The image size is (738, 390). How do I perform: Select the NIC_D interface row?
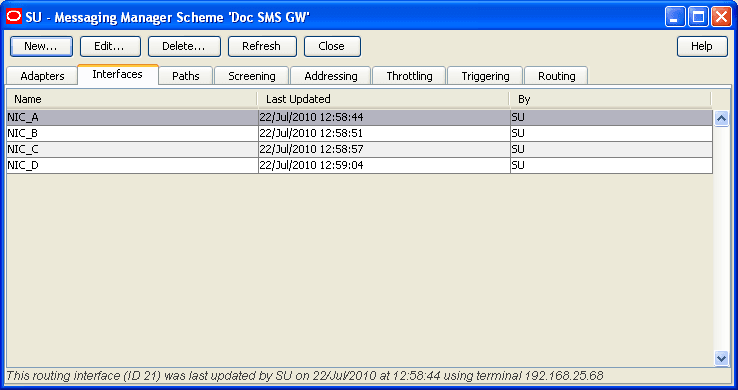coord(360,166)
